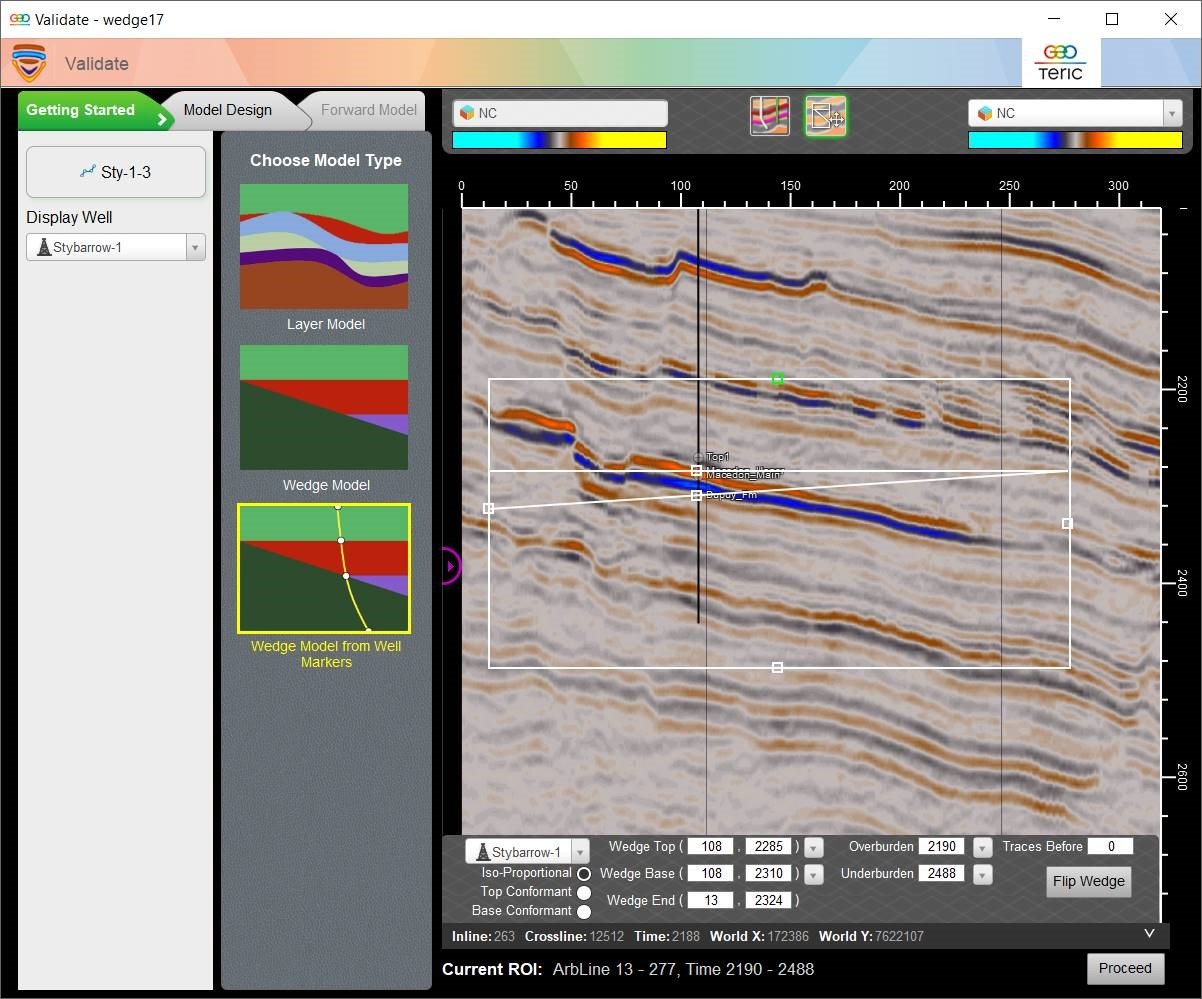Activate the ROI box move tool icon
The image size is (1202, 999).
[826, 116]
